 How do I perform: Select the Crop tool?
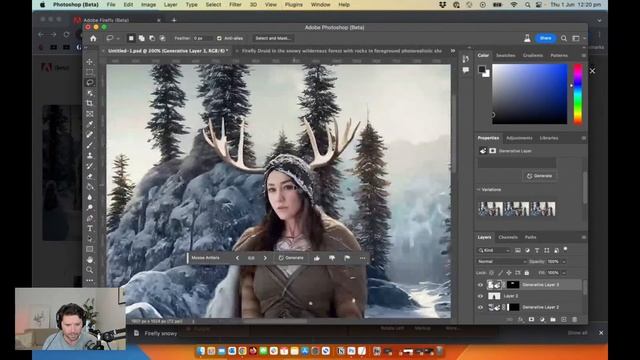90,103
